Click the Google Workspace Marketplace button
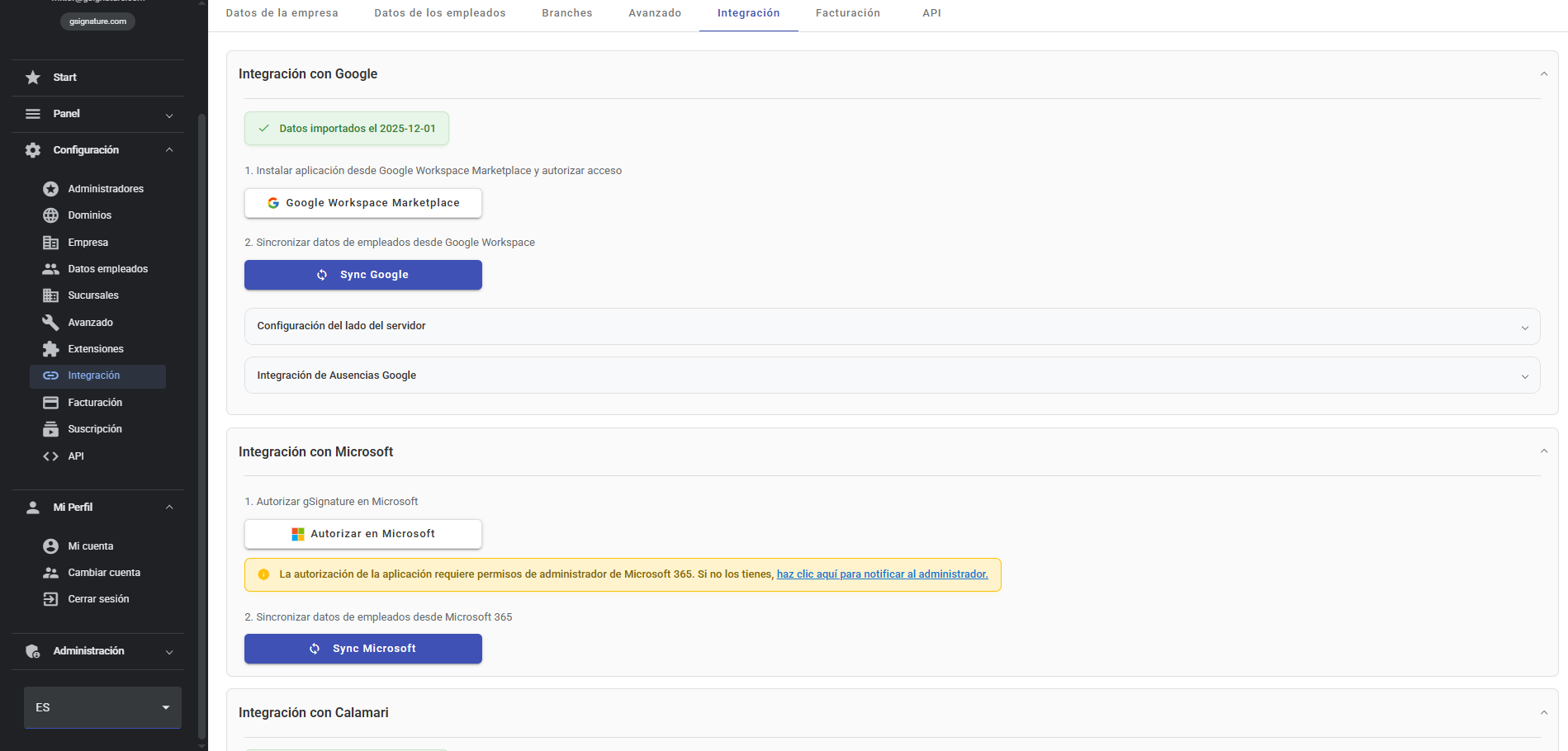 click(x=363, y=203)
